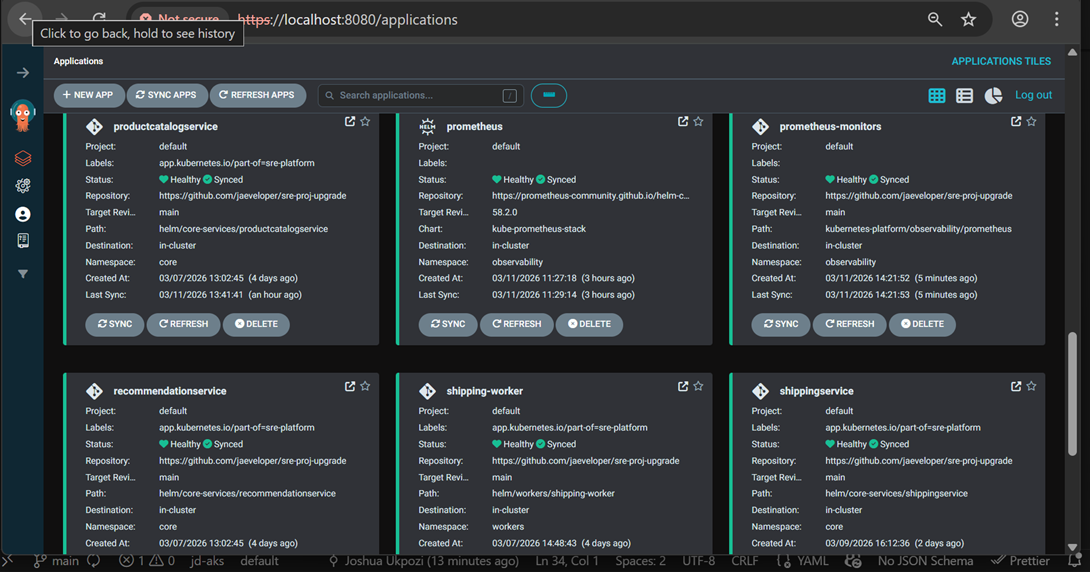
Task: Open User Info icon in sidebar
Action: [x=23, y=214]
